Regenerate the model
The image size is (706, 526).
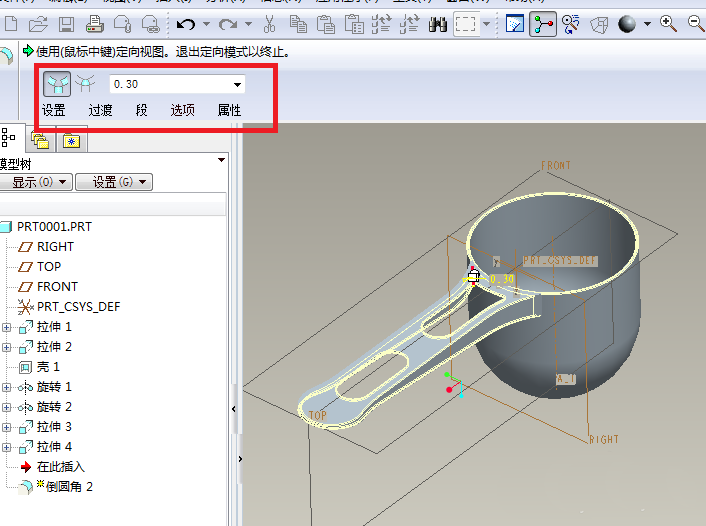(x=381, y=24)
